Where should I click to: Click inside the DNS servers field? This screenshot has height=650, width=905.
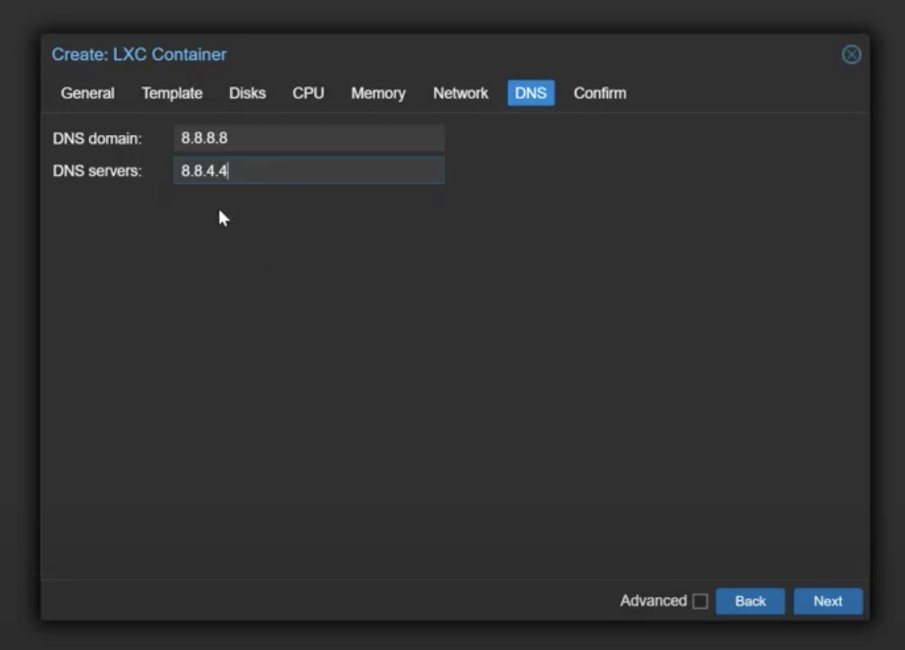point(309,171)
